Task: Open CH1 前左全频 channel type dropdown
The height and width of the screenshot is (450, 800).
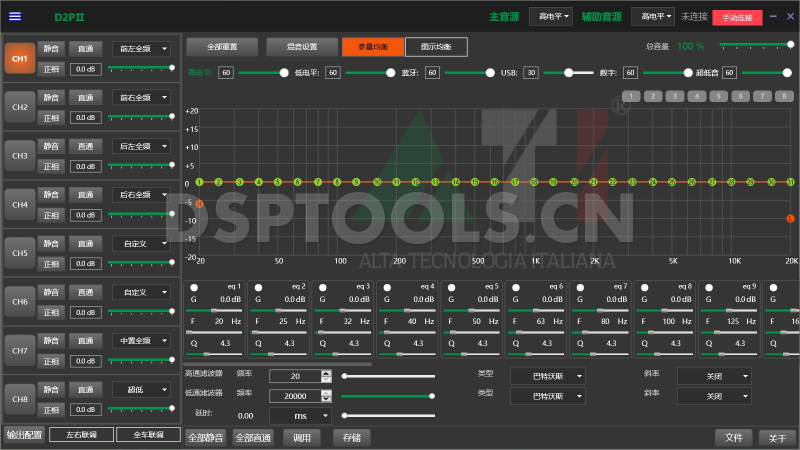Action: pyautogui.click(x=141, y=48)
